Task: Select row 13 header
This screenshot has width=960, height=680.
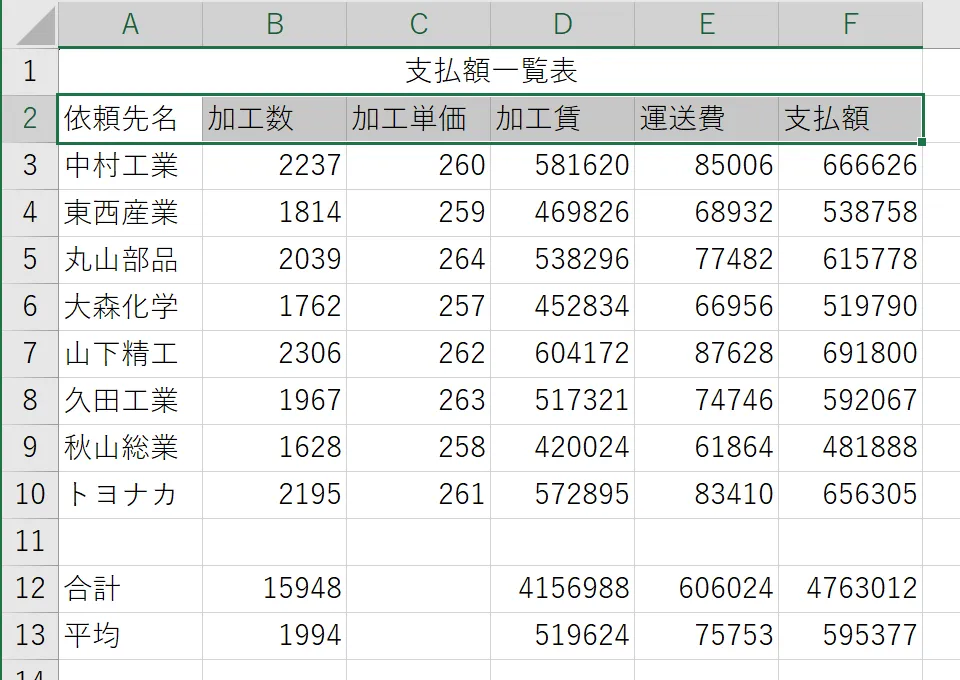Action: click(x=30, y=635)
